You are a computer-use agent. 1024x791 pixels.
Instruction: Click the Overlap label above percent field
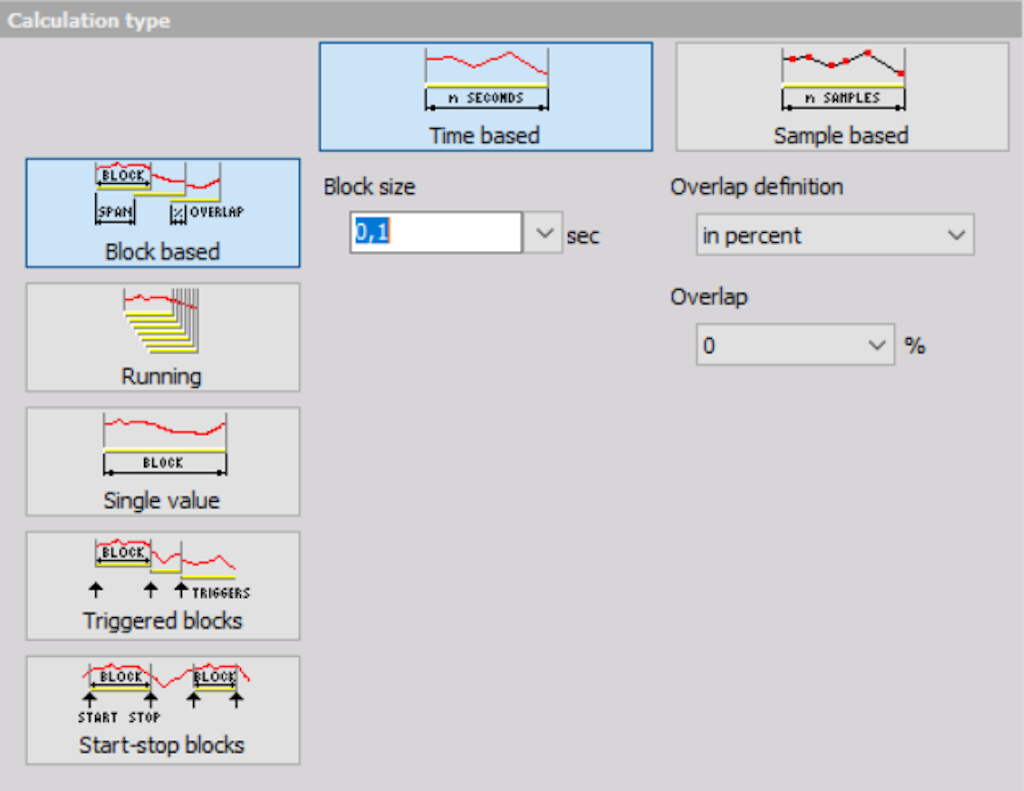pos(709,297)
